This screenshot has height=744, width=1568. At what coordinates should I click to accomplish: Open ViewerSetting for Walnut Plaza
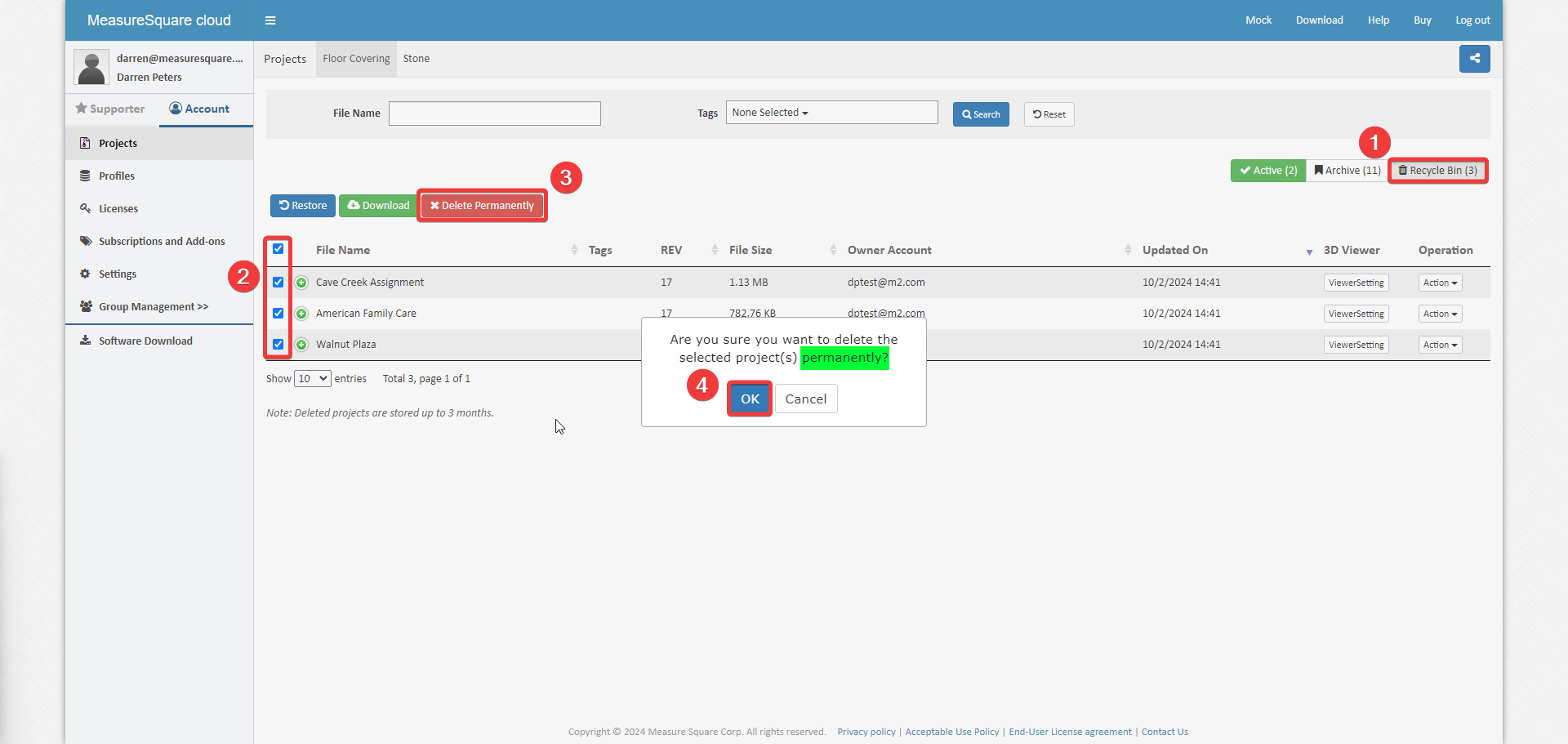pyautogui.click(x=1356, y=345)
